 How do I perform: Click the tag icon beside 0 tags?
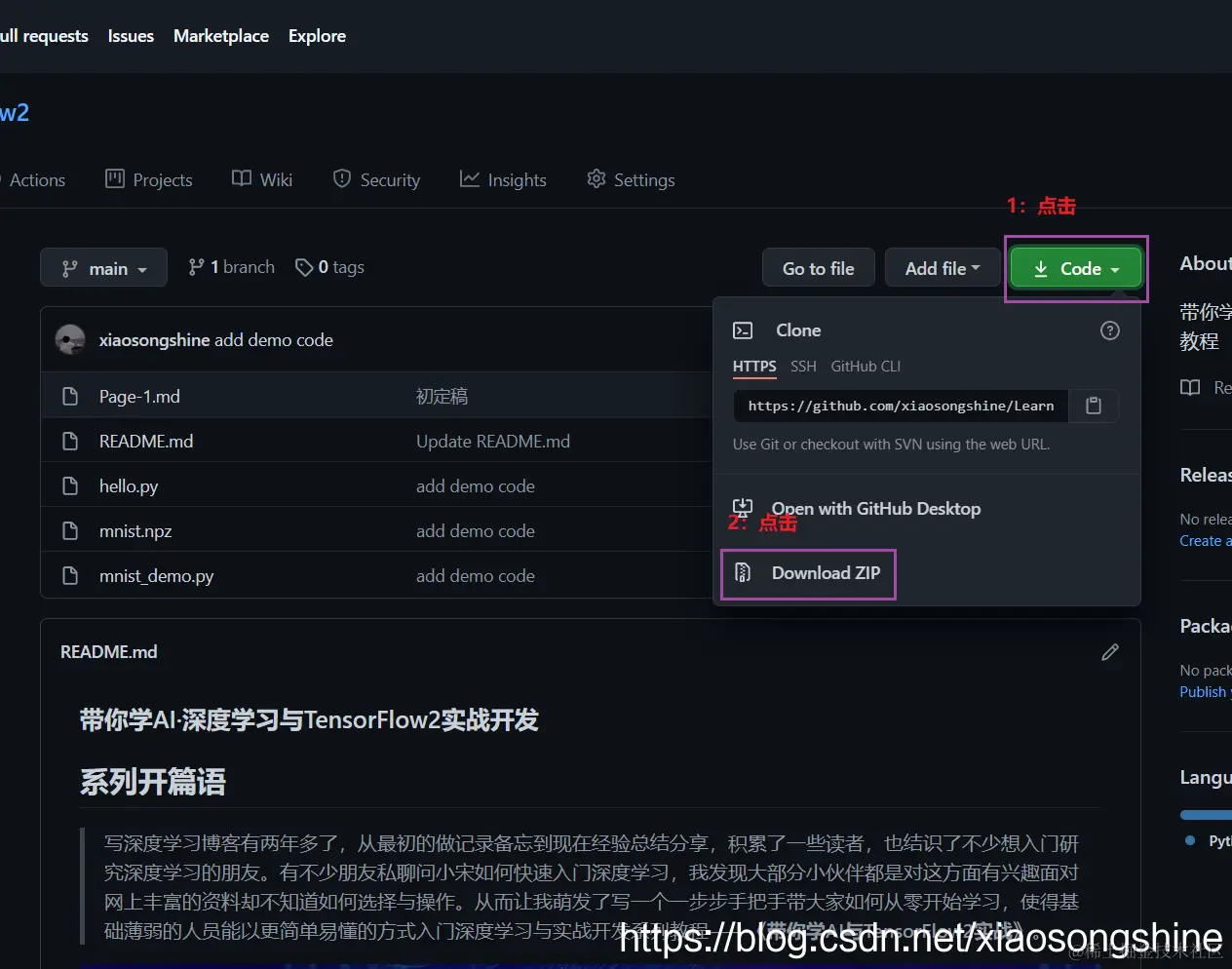point(304,267)
